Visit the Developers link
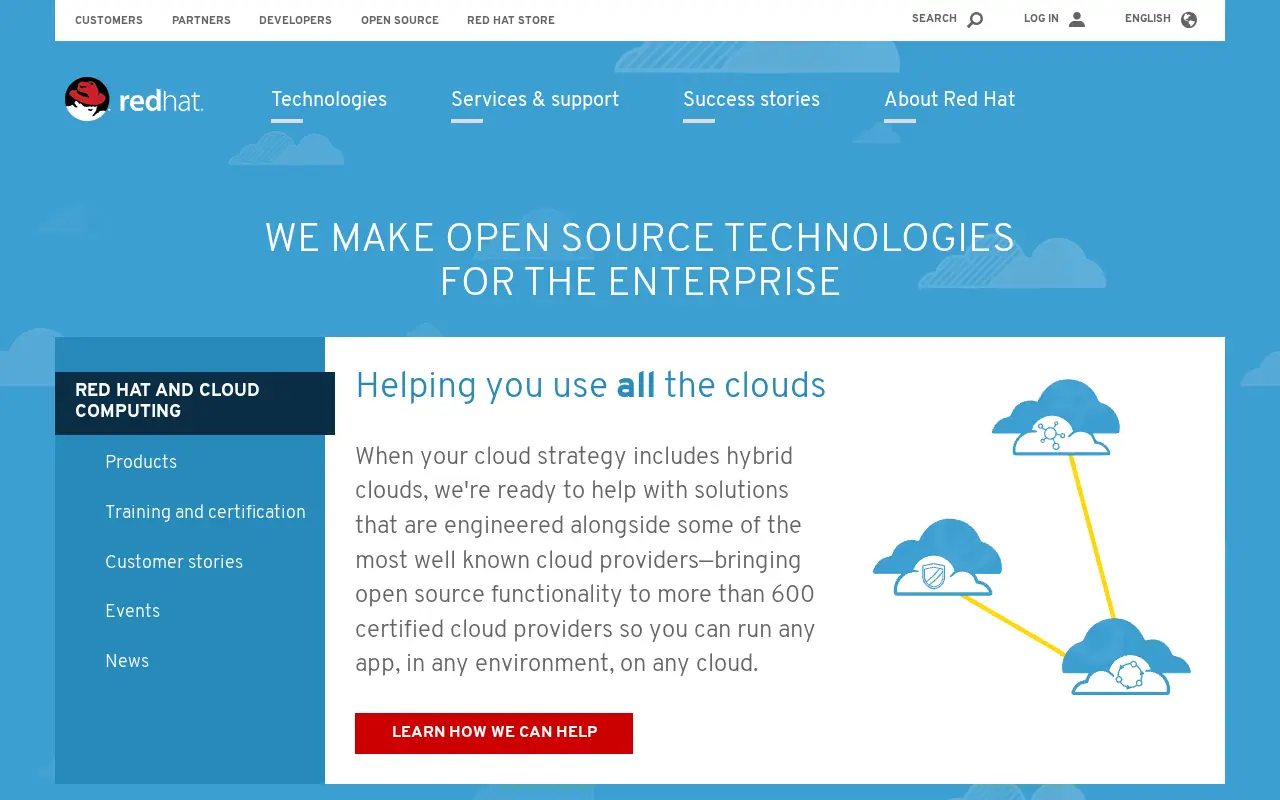 (295, 20)
